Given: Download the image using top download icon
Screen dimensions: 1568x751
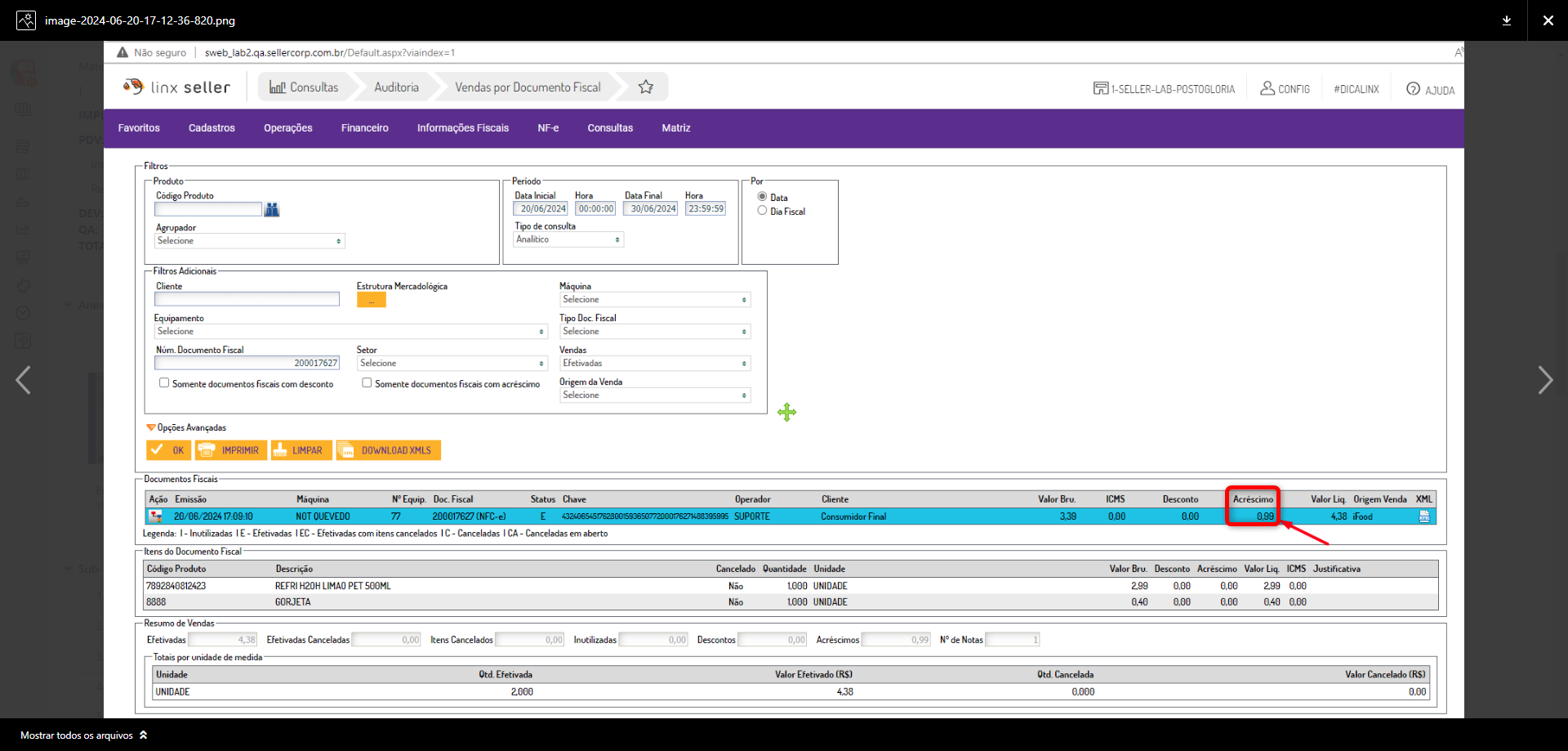Looking at the screenshot, I should coord(1507,20).
